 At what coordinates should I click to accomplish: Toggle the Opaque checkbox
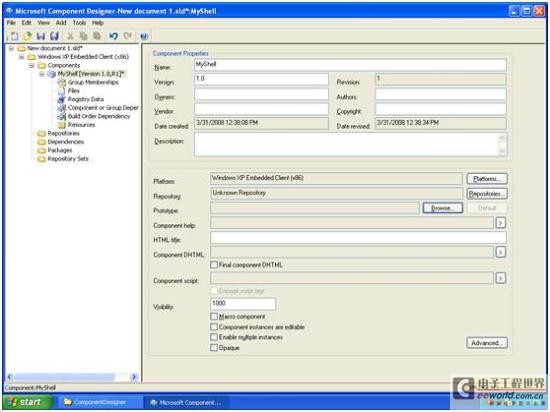pyautogui.click(x=214, y=347)
